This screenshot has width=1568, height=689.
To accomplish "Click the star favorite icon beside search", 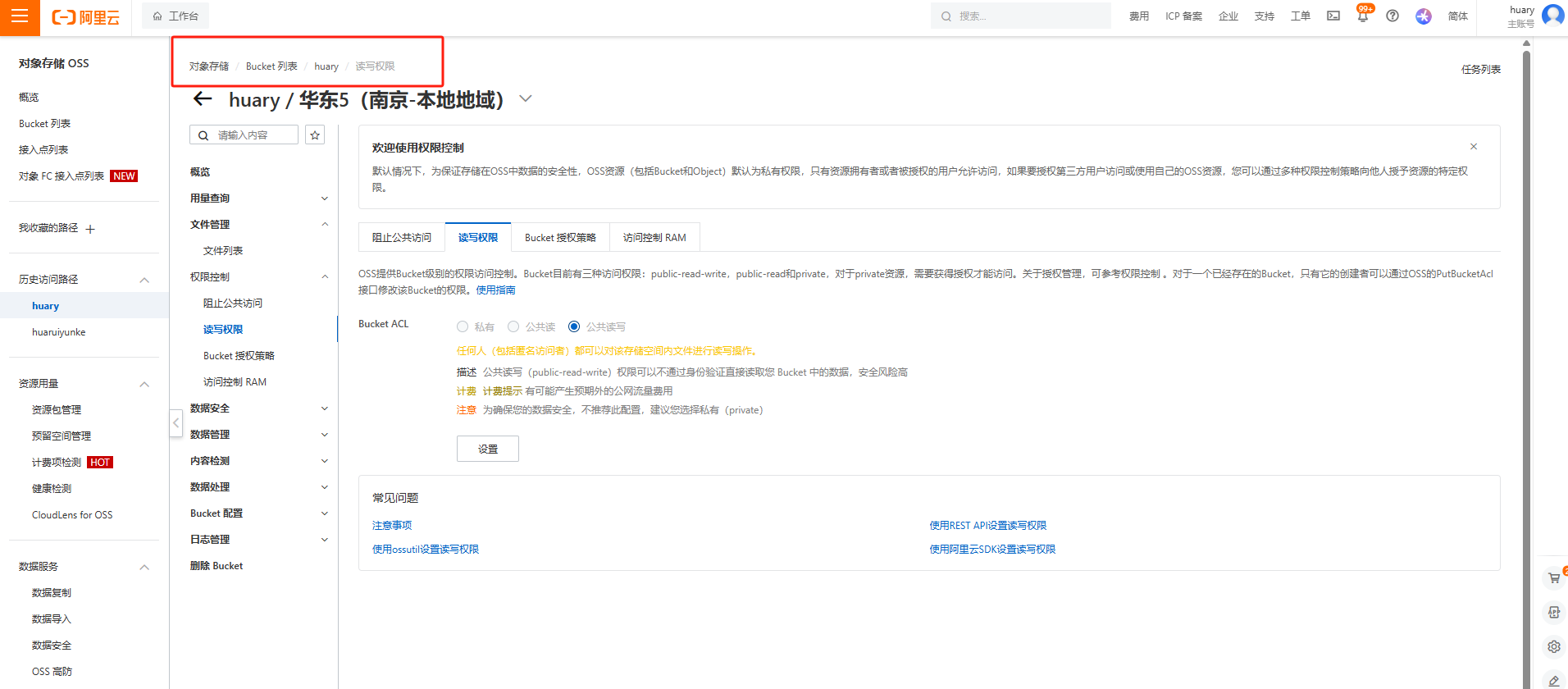I will coord(315,135).
